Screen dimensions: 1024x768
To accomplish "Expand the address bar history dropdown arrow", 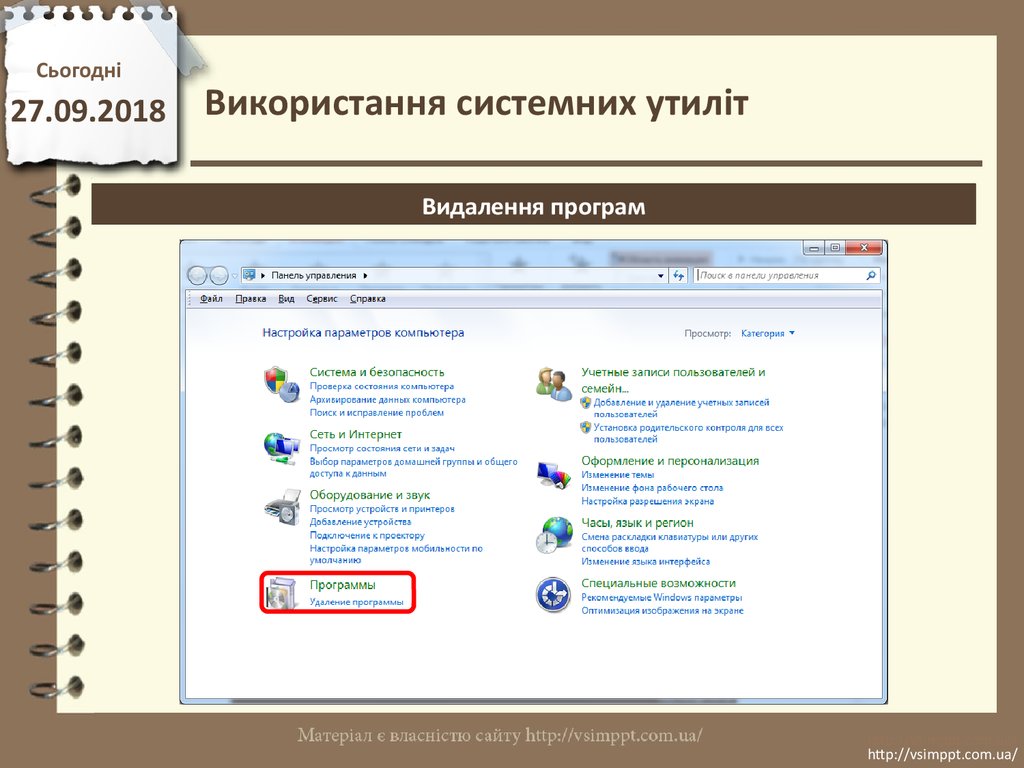I will [x=661, y=275].
